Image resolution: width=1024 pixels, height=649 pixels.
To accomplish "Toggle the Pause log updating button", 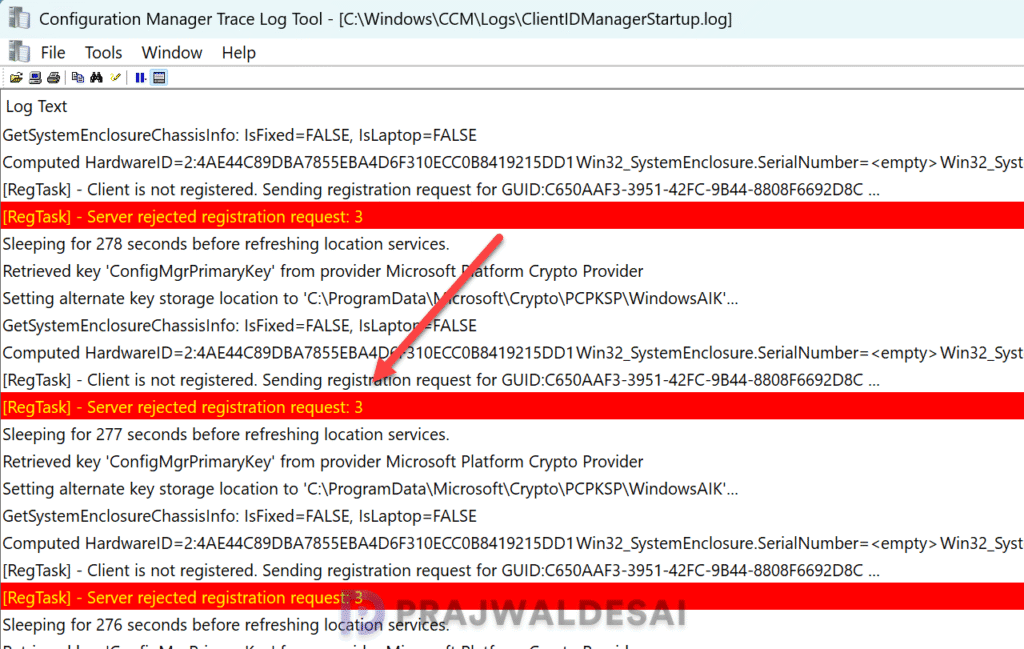I will point(140,78).
